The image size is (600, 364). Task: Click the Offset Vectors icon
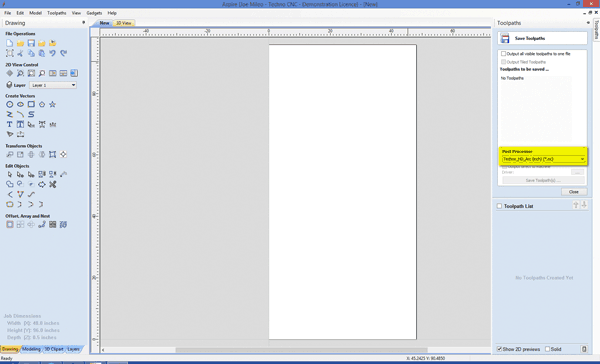pos(10,225)
